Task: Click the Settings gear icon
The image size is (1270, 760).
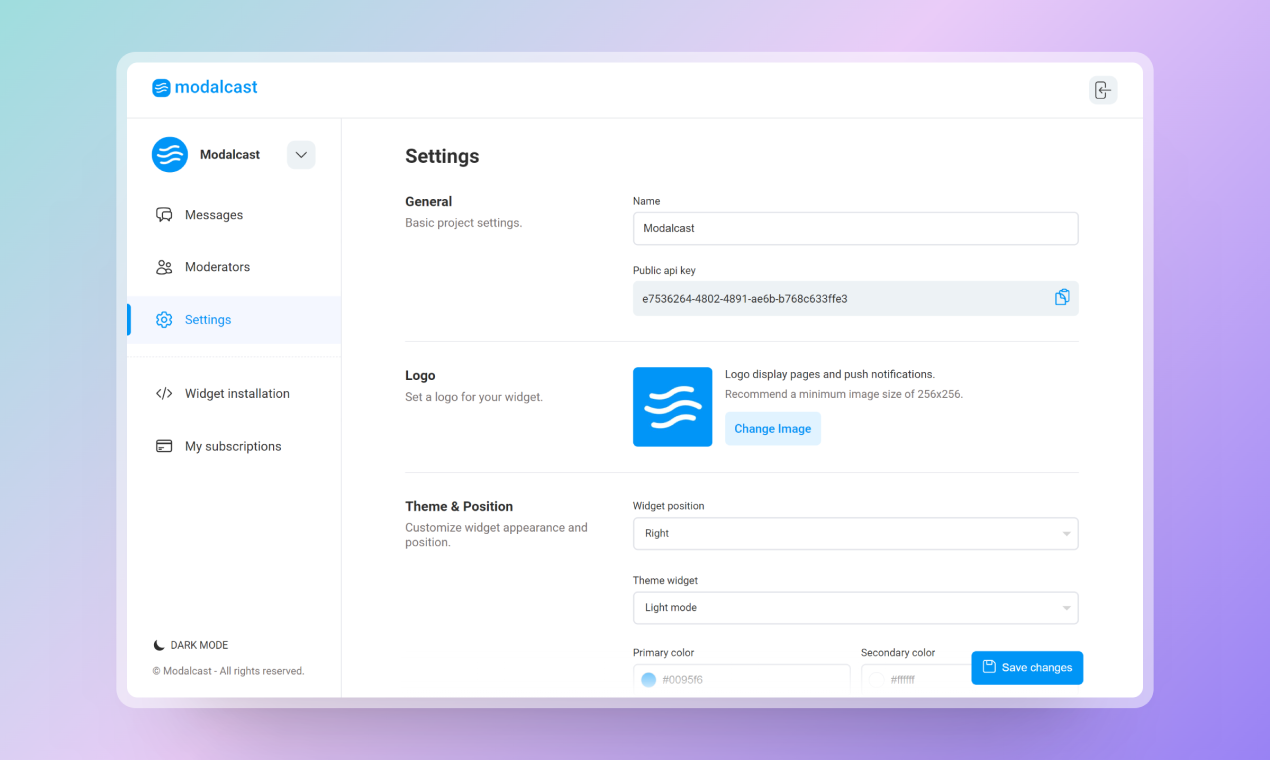Action: pos(164,320)
